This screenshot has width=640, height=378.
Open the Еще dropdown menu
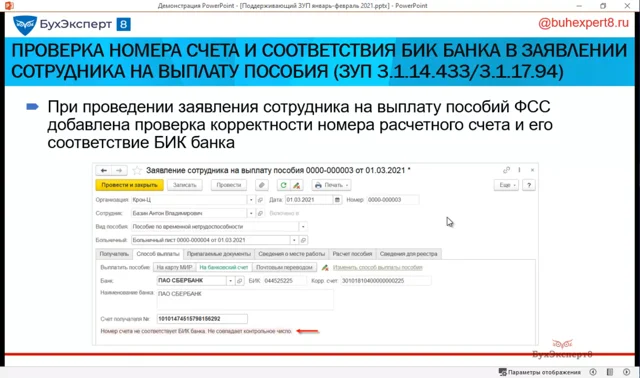coord(506,185)
